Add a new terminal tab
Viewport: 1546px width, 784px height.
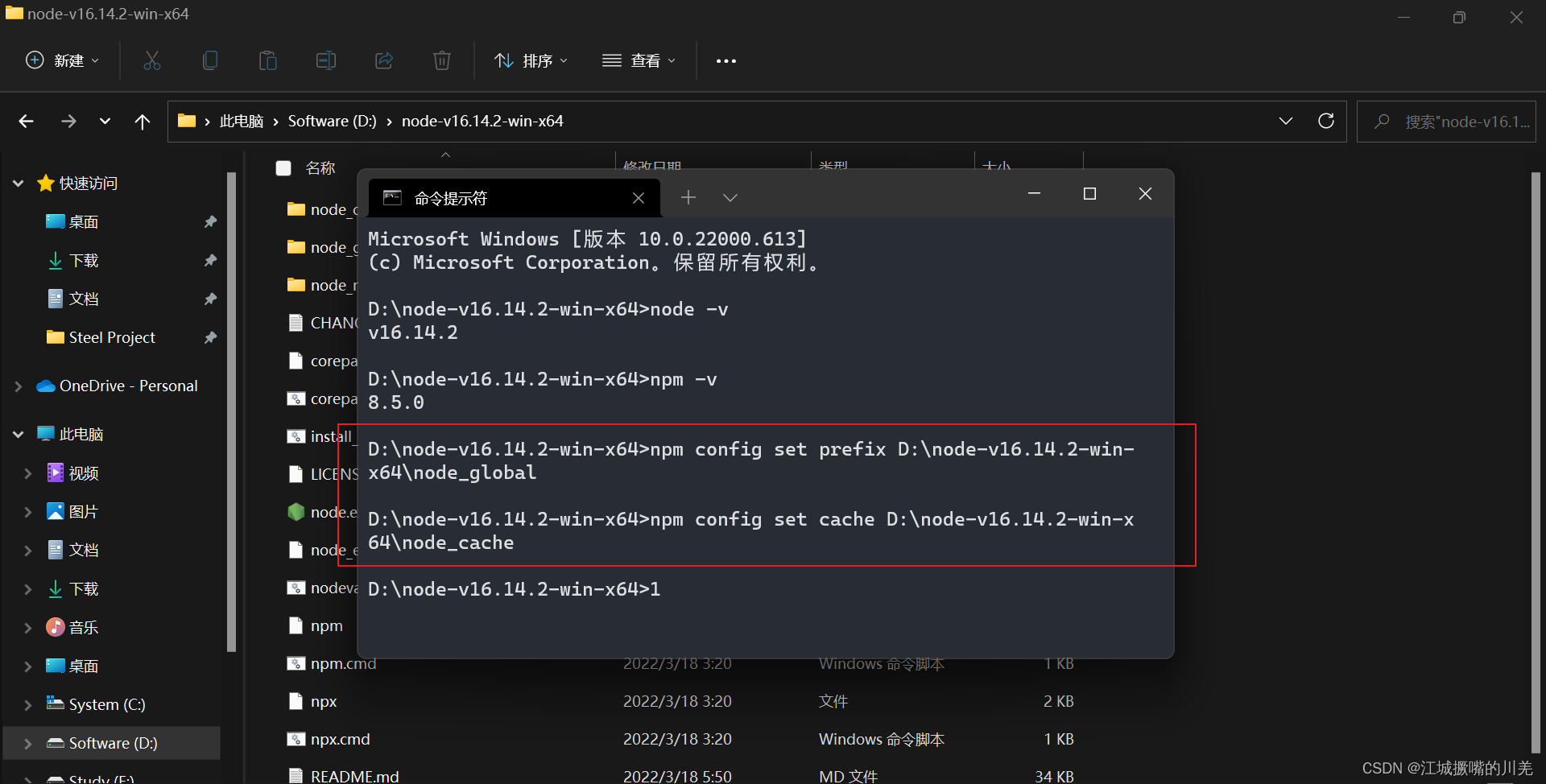688,198
